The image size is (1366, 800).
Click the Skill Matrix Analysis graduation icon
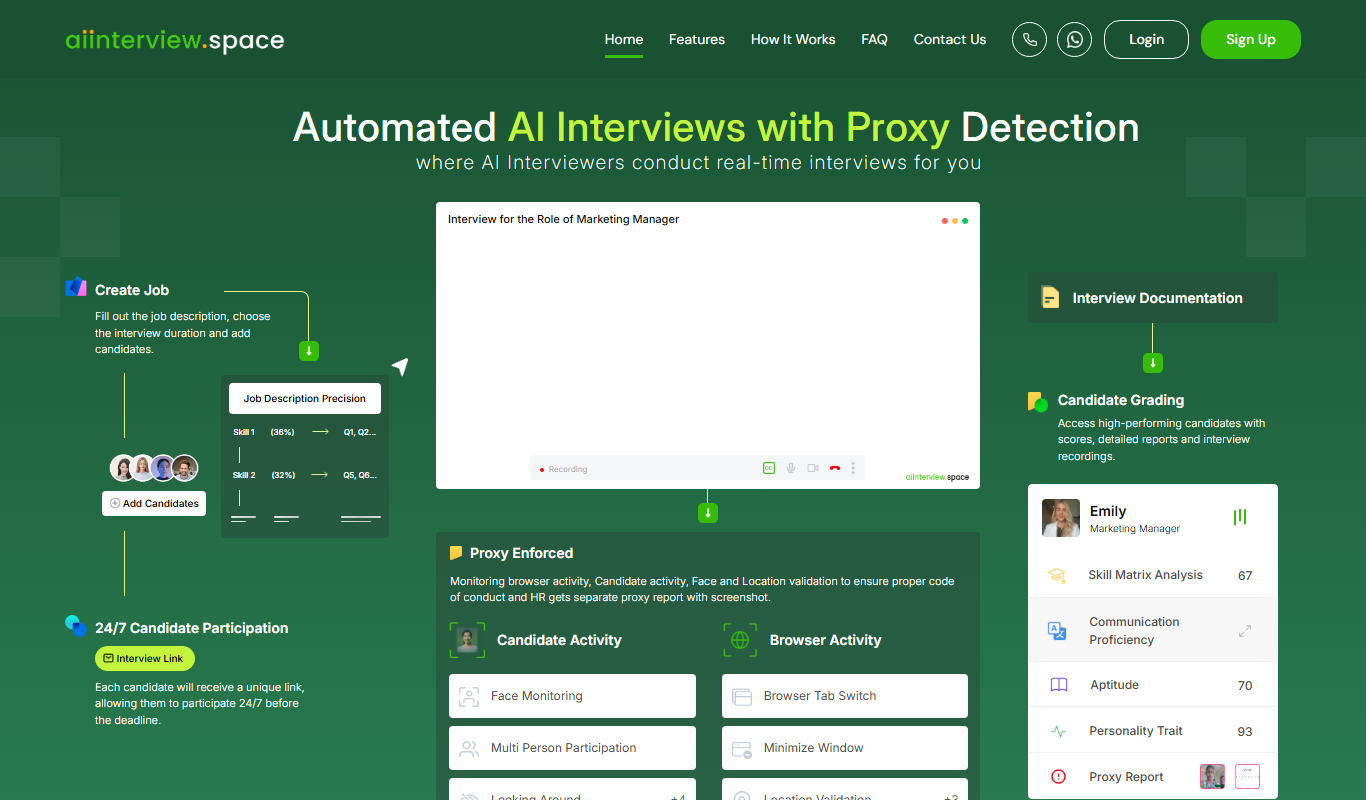coord(1057,575)
